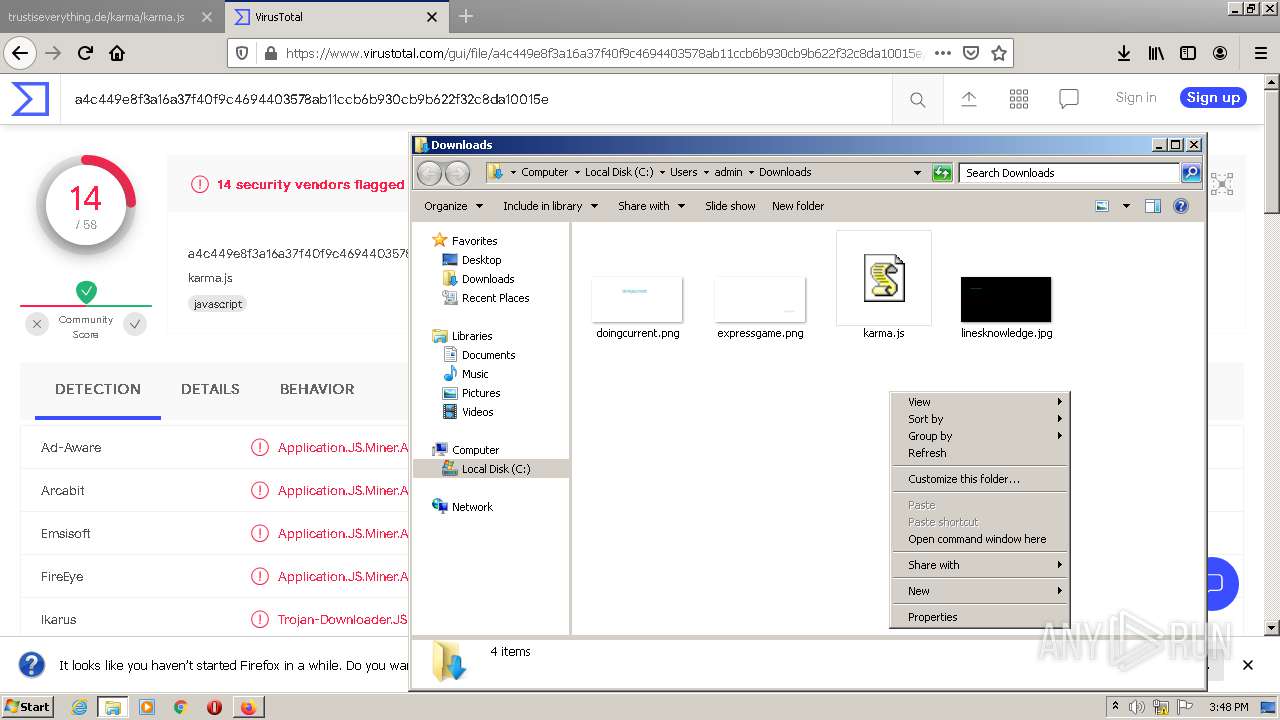The image size is (1280, 720).
Task: Click the Explorer refresh address icon
Action: pos(942,172)
